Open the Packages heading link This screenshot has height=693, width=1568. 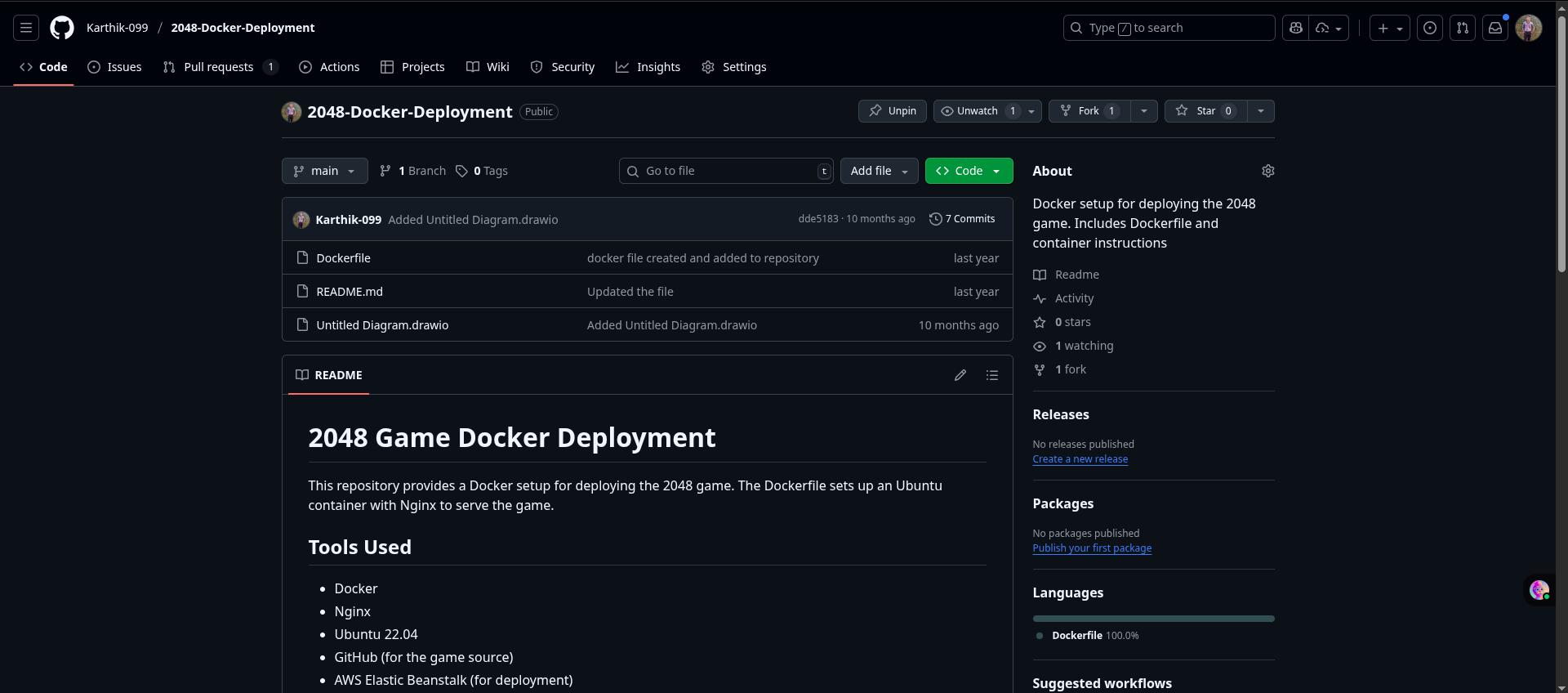(x=1063, y=503)
